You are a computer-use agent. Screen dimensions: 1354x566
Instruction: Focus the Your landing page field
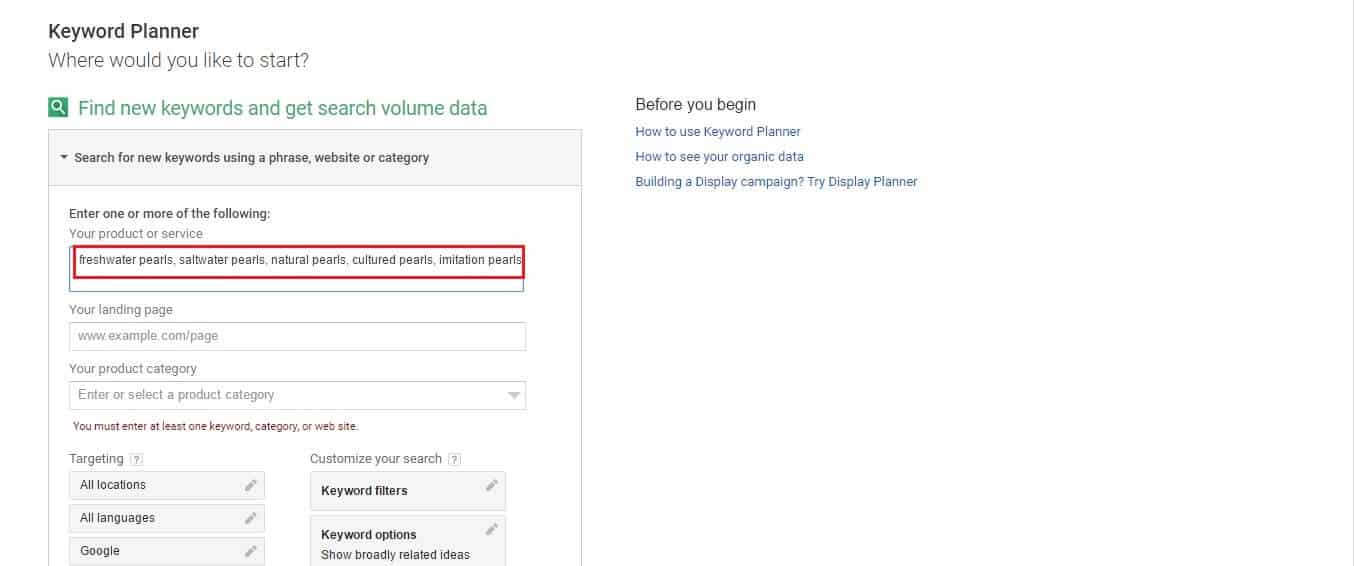297,336
